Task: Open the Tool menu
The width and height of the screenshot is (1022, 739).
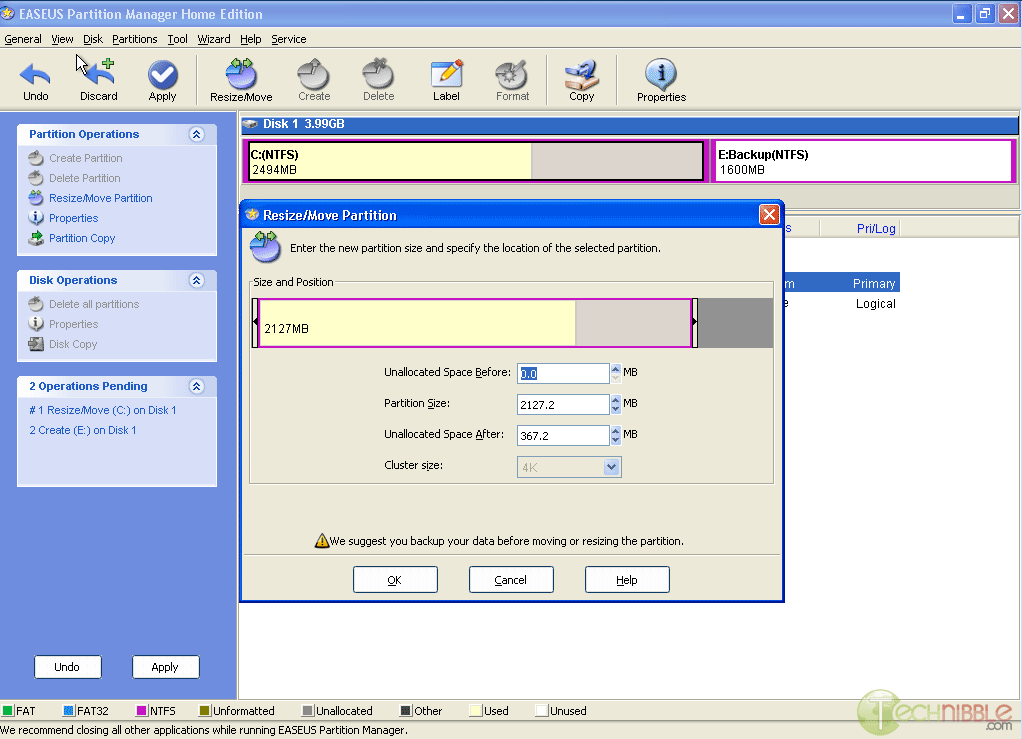Action: pyautogui.click(x=177, y=39)
